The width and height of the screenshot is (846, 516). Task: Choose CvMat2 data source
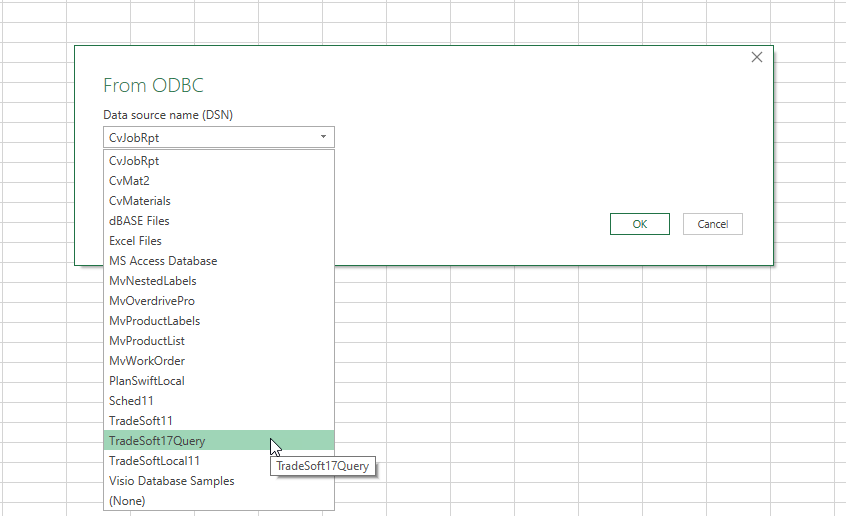(129, 180)
